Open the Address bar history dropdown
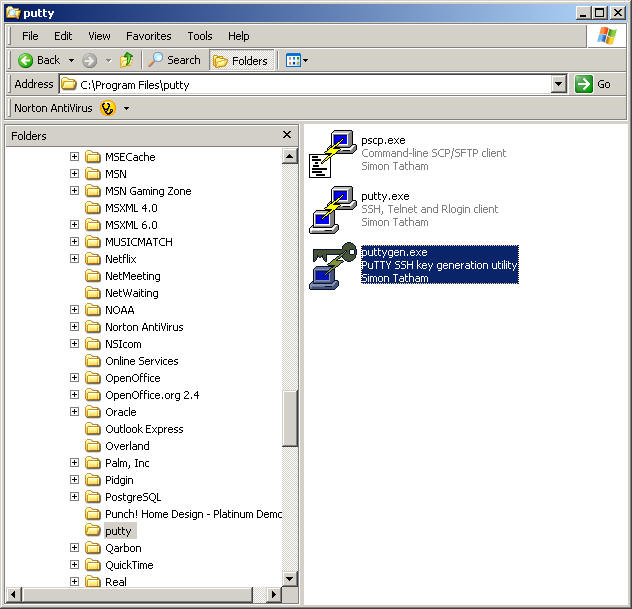 (x=559, y=84)
